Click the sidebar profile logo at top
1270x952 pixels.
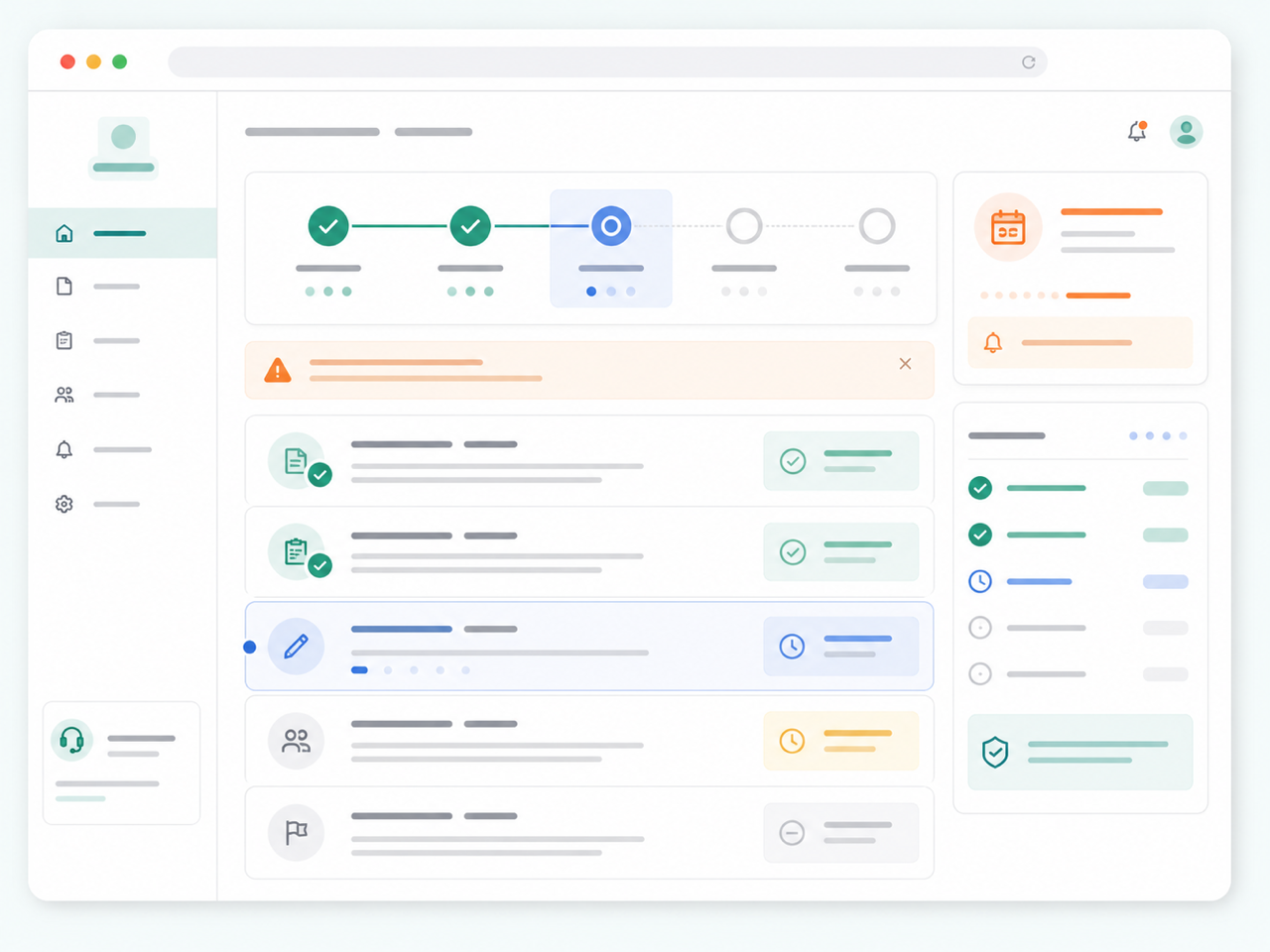click(123, 147)
